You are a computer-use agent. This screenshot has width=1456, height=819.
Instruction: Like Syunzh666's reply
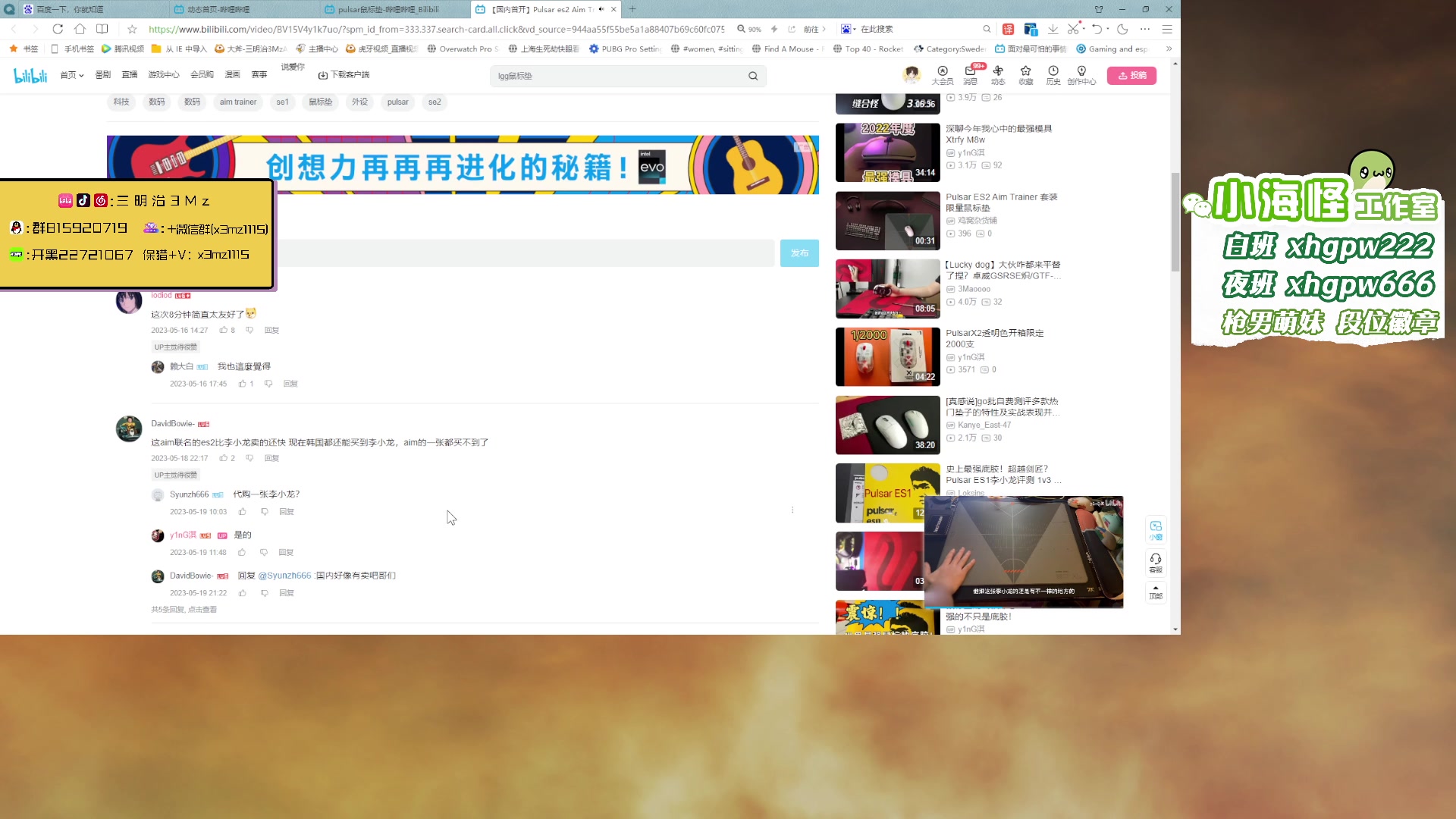[x=243, y=512]
